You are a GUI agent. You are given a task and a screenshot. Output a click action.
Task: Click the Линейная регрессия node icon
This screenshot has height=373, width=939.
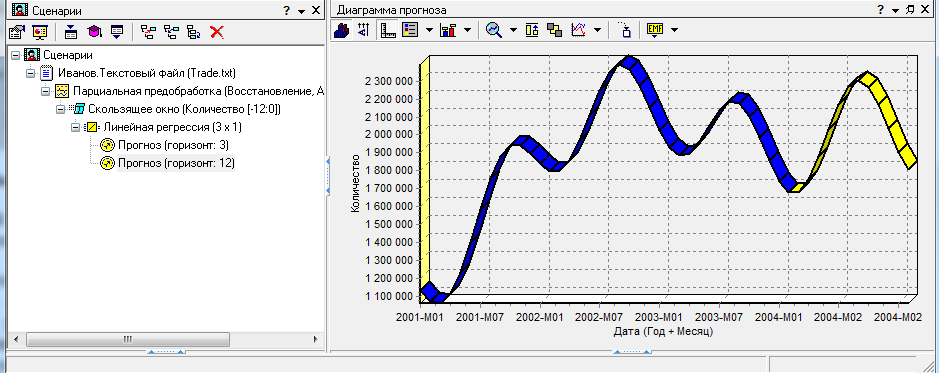[92, 128]
